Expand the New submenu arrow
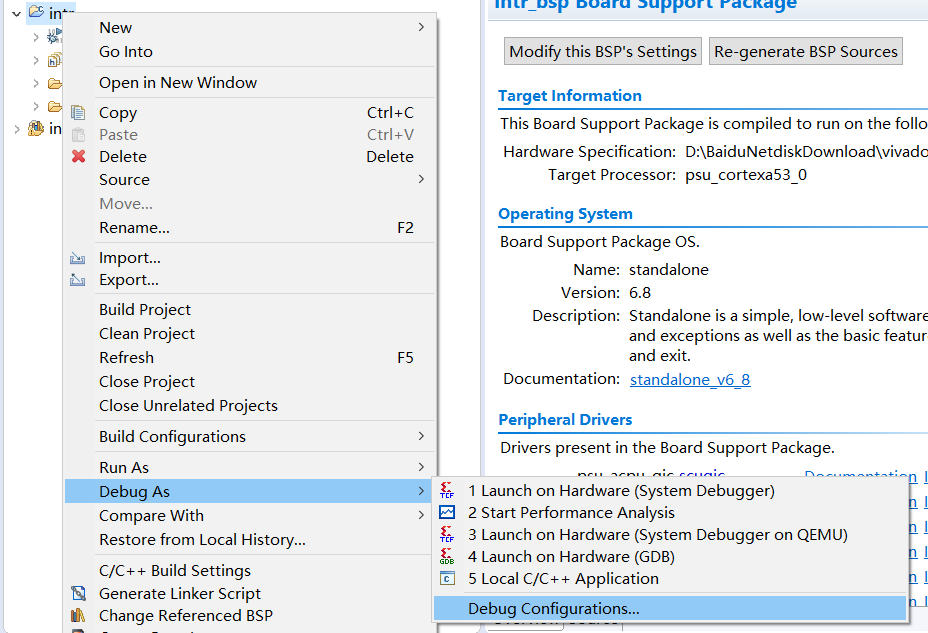This screenshot has height=633, width=928. (x=421, y=27)
